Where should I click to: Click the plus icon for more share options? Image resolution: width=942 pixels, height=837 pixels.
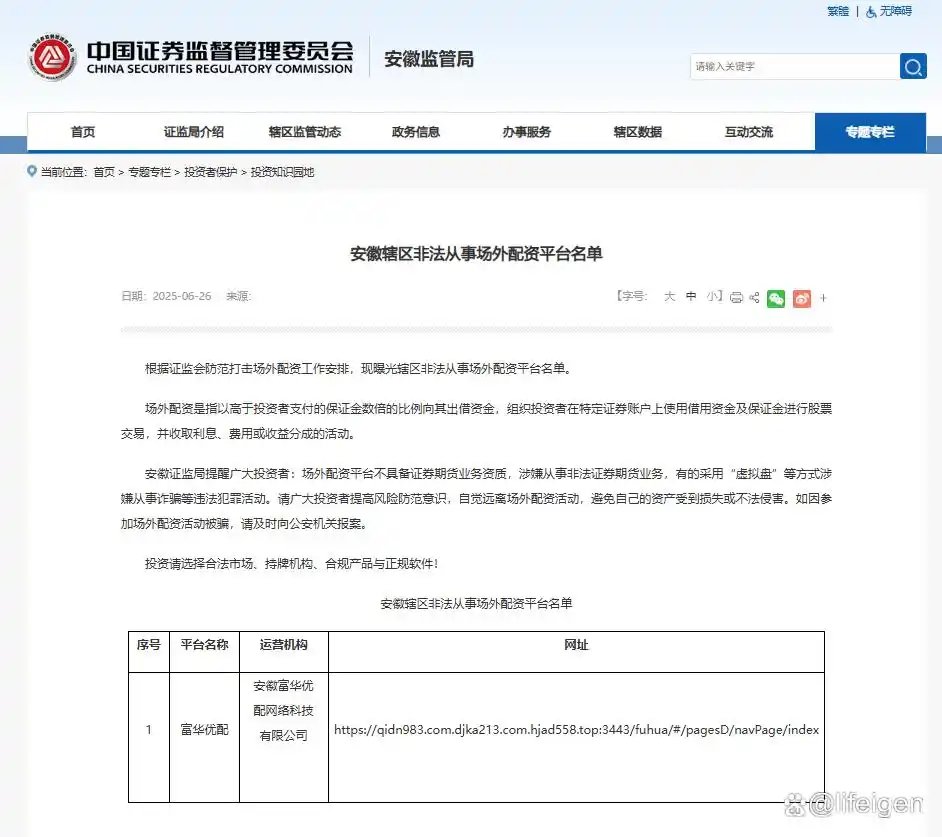824,298
